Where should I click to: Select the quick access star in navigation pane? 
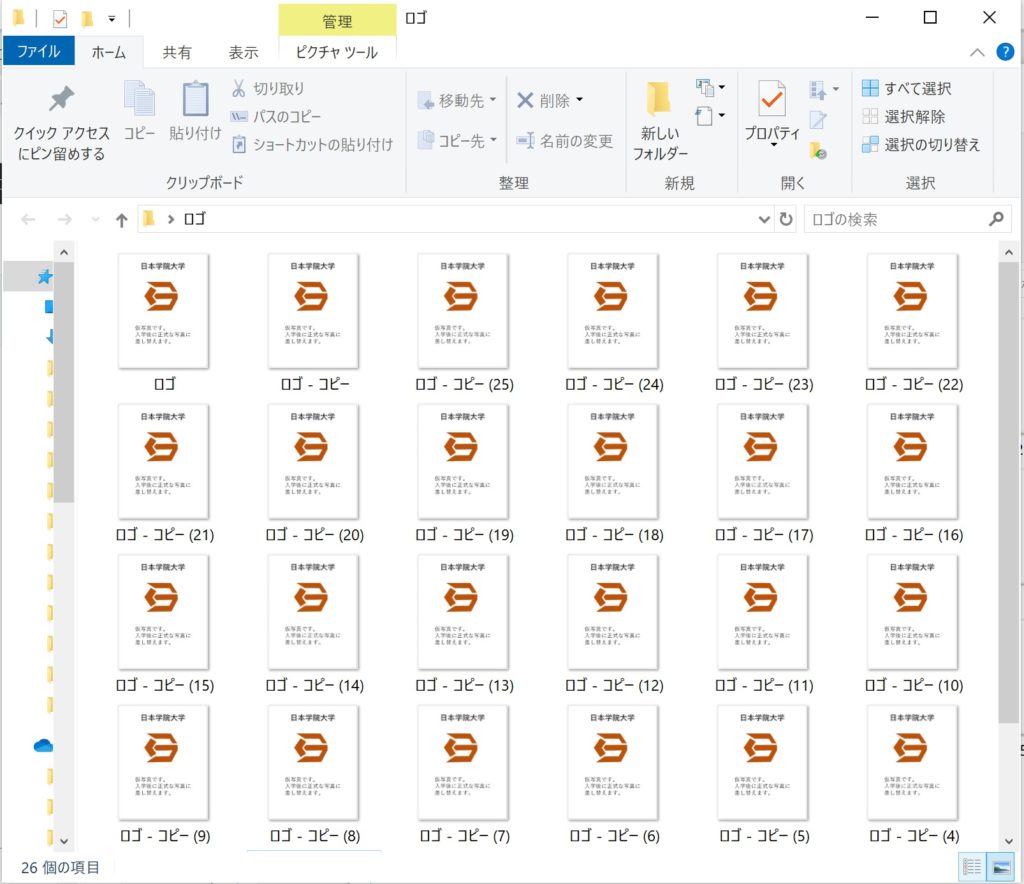[x=44, y=277]
